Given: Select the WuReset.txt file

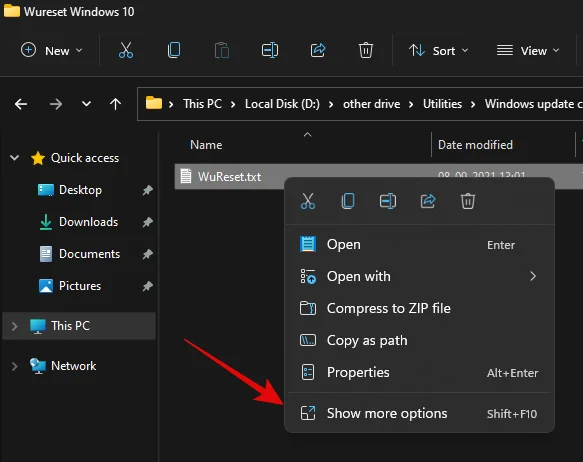Looking at the screenshot, I should pos(229,177).
